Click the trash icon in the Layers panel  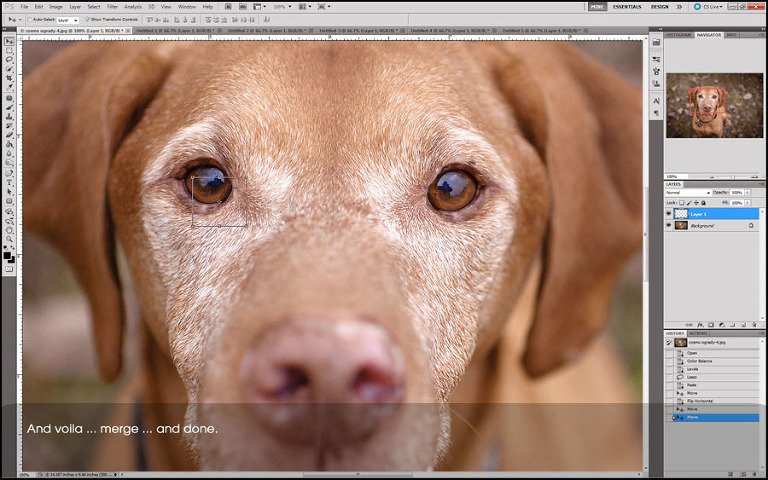pos(755,325)
